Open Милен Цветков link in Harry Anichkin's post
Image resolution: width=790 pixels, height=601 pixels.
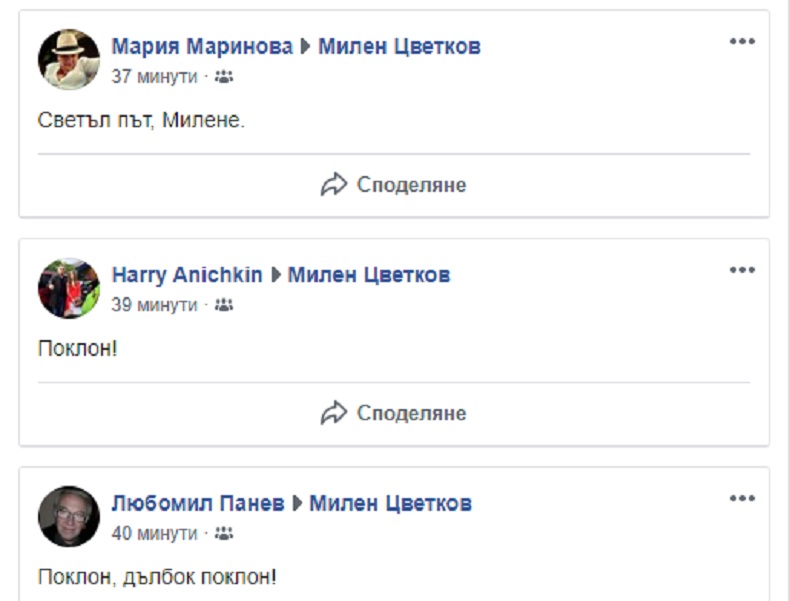(369, 274)
